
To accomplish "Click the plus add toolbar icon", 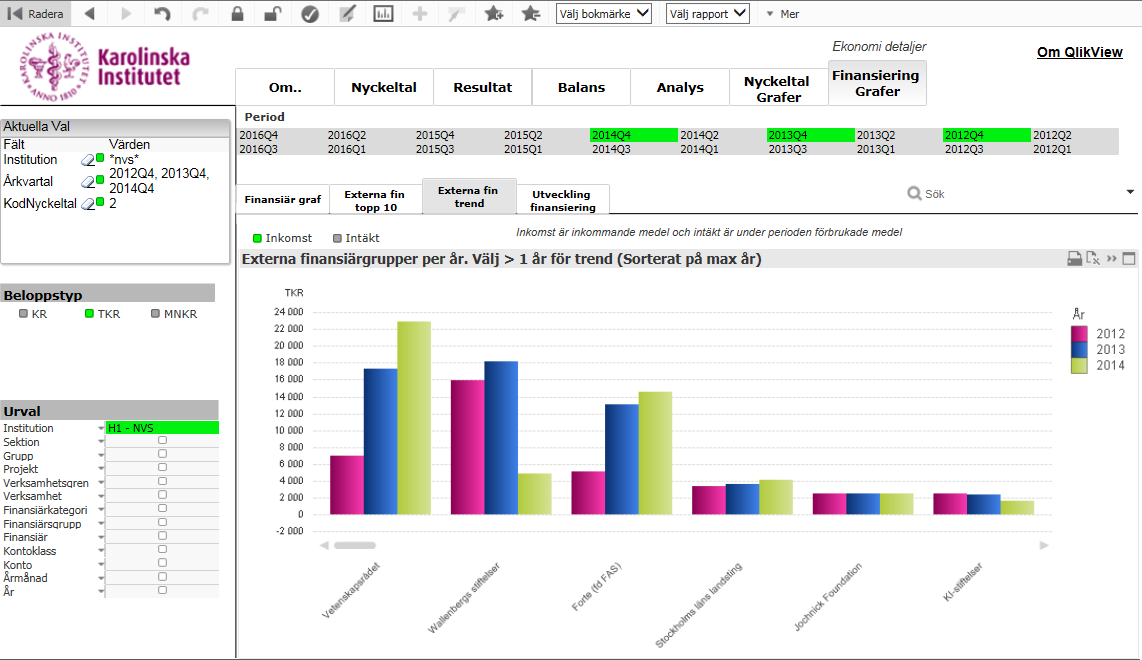I will (420, 14).
